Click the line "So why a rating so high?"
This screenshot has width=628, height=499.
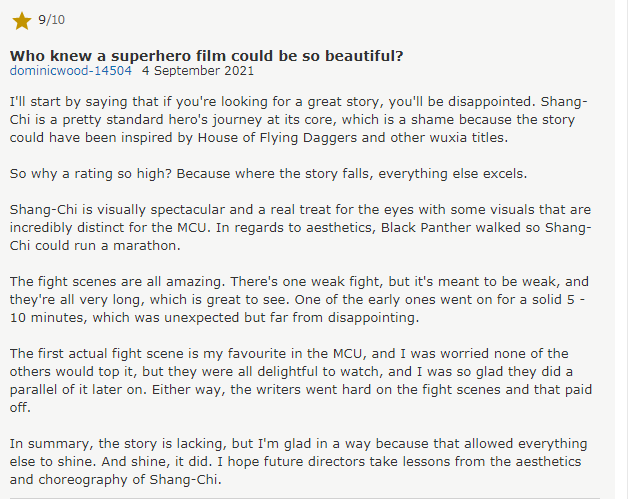pos(268,173)
